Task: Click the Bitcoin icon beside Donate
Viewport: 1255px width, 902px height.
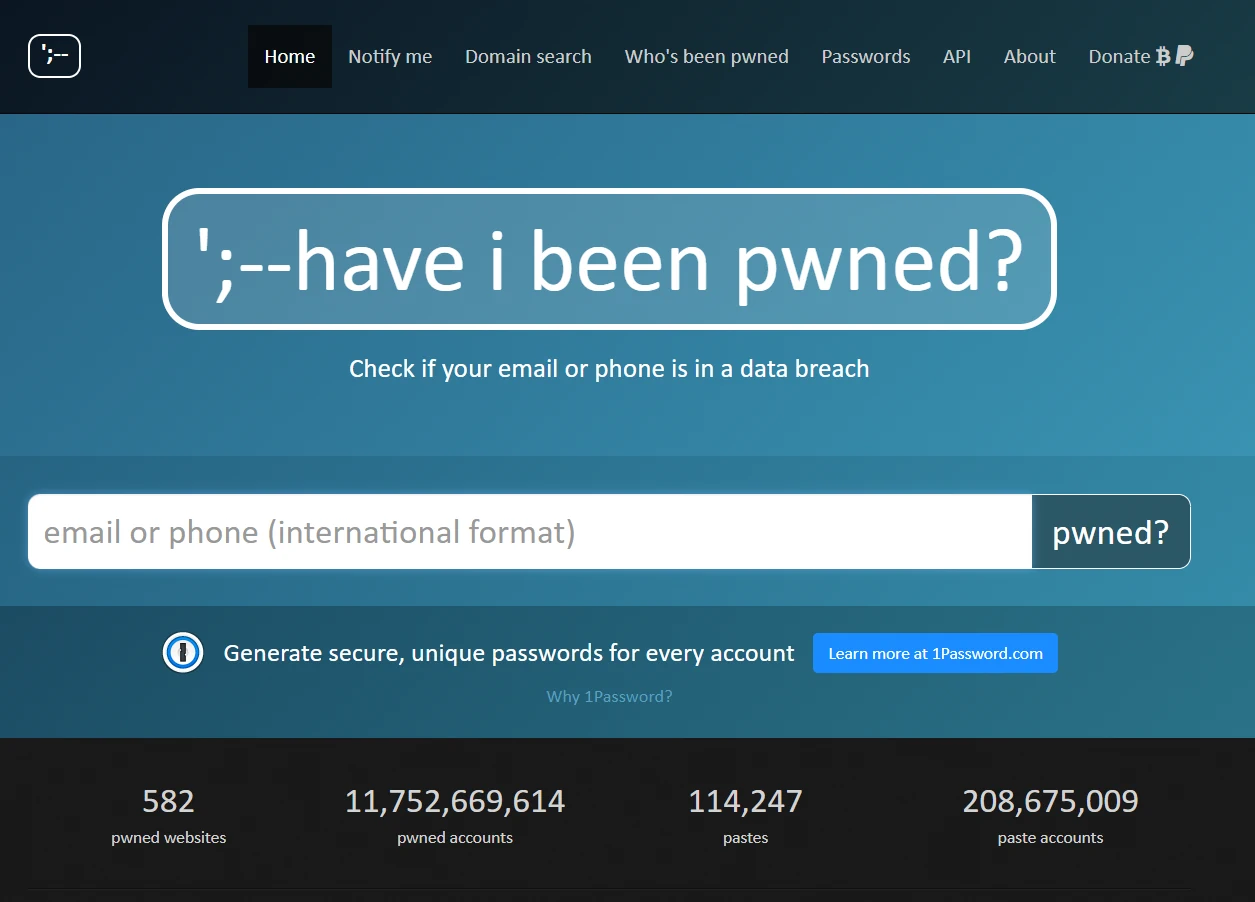Action: tap(1163, 57)
